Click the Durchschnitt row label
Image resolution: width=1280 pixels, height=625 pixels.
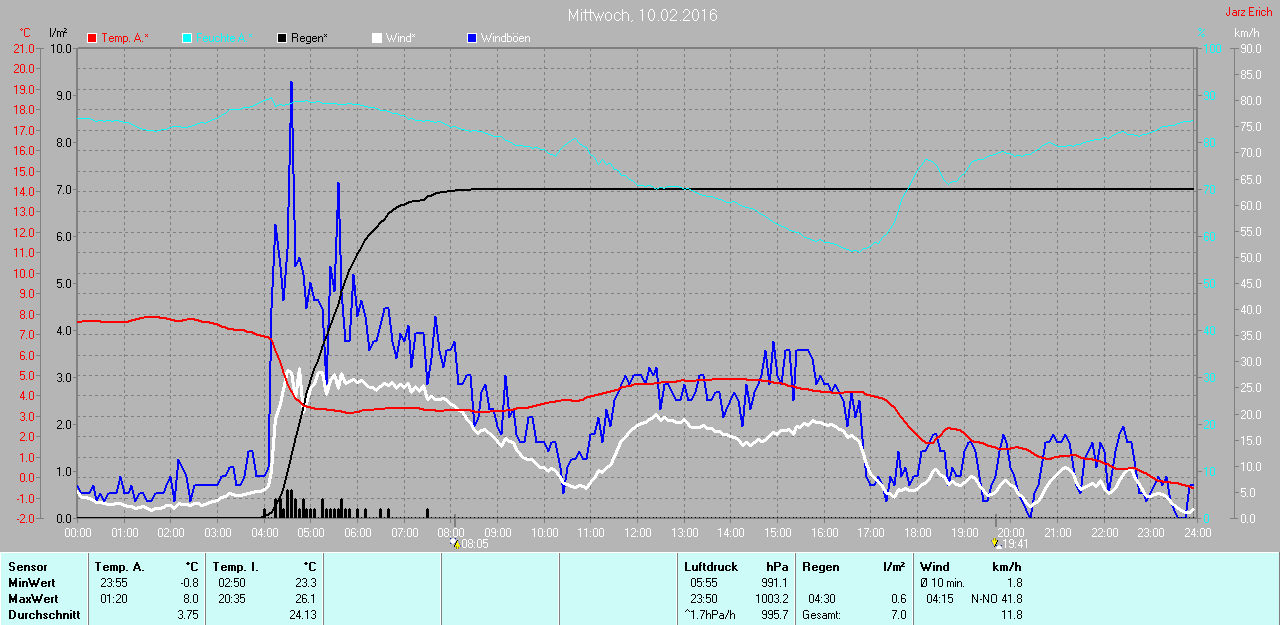pos(43,615)
